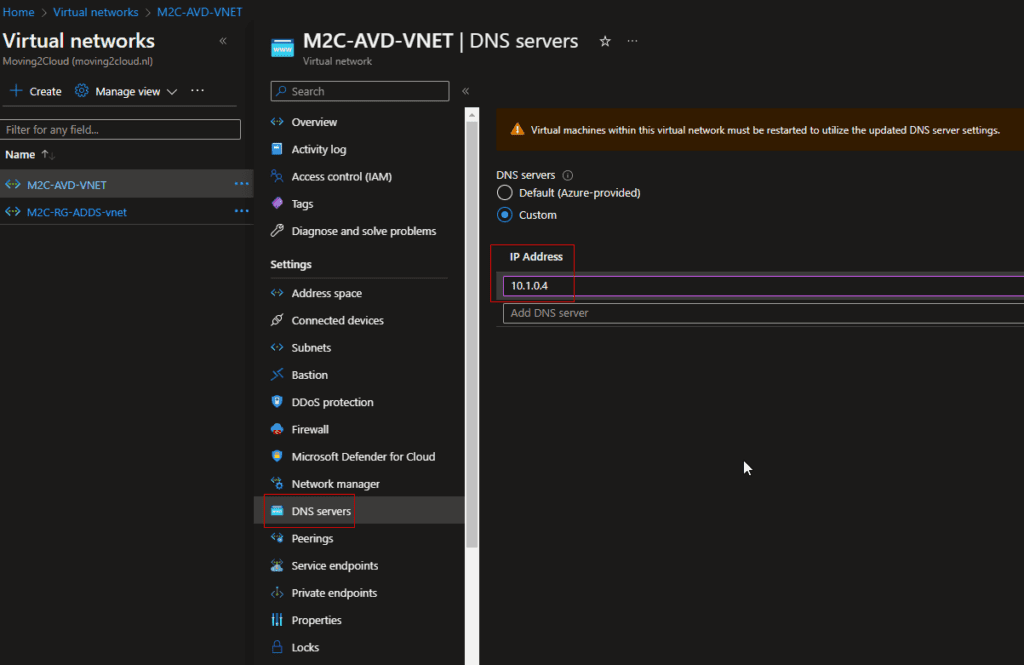Click the DNS servers info icon
The image size is (1024, 665).
coord(568,175)
